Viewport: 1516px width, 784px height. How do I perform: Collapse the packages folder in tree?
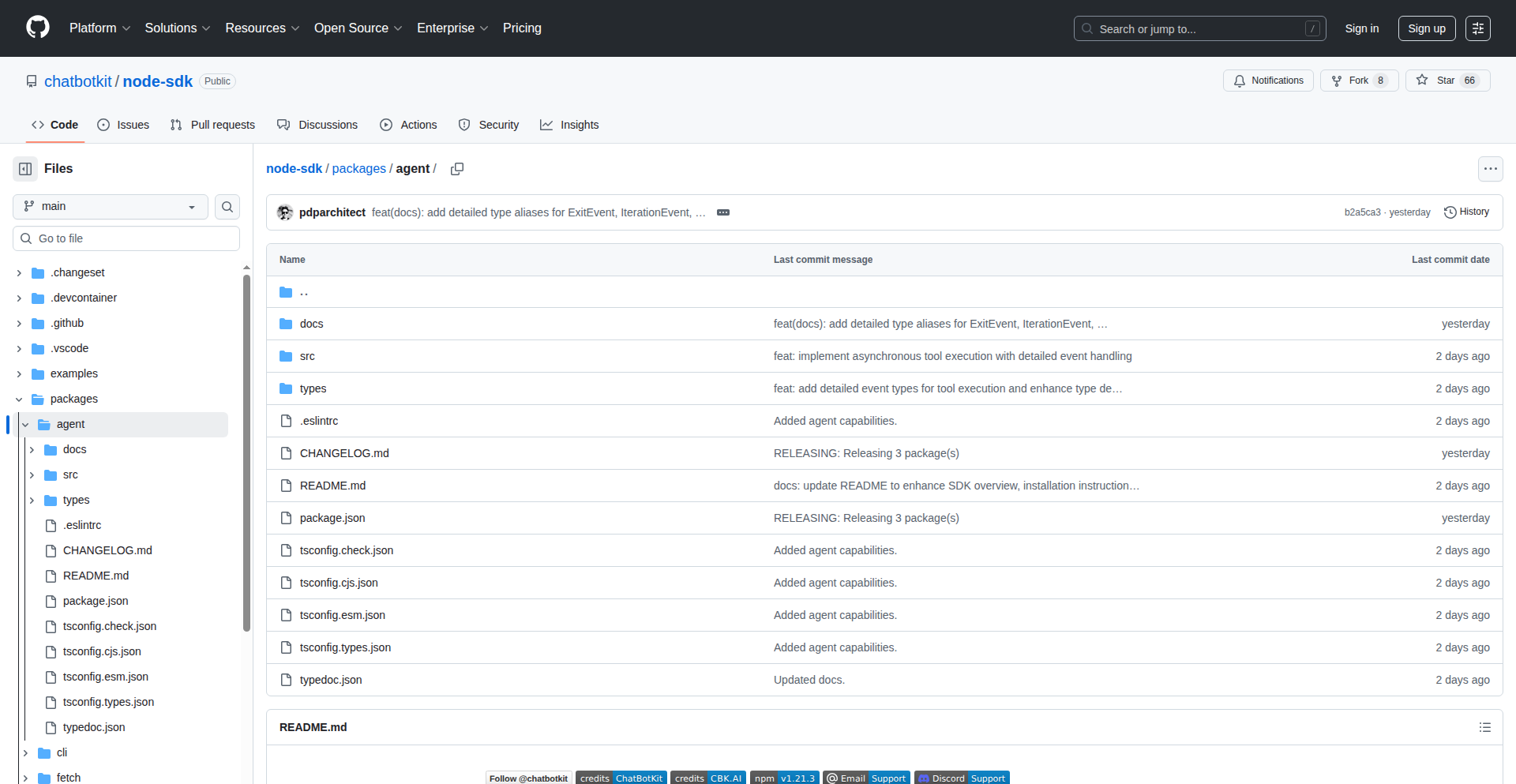(x=19, y=400)
